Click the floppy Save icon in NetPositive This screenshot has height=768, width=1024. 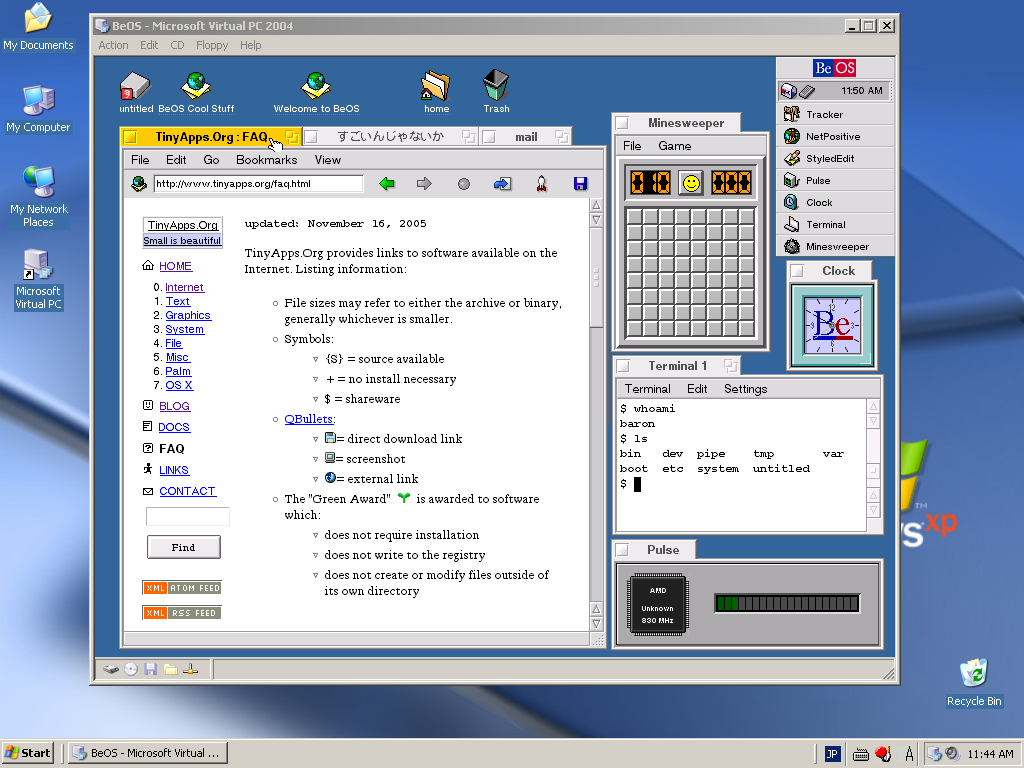580,184
